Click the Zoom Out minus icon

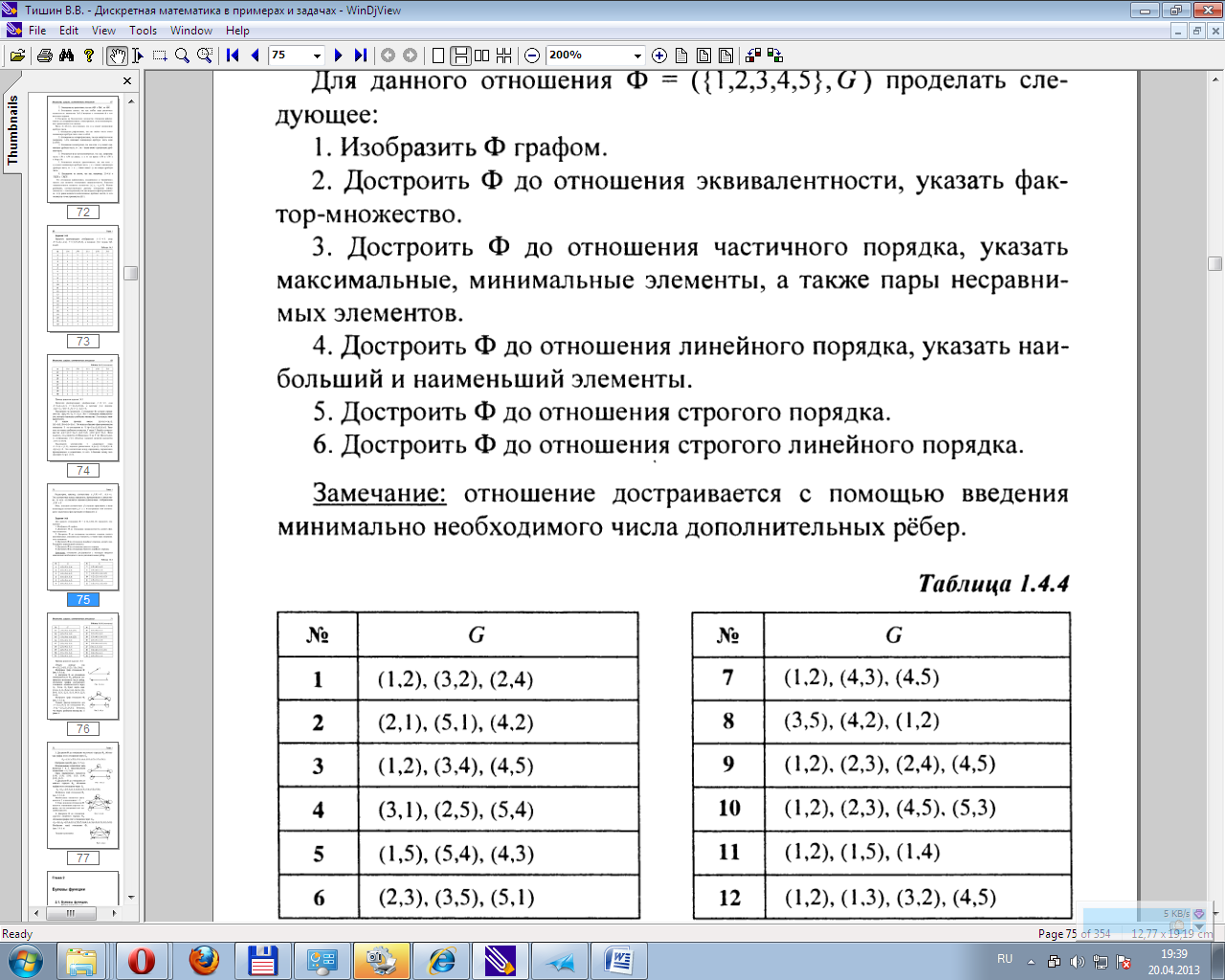(532, 56)
